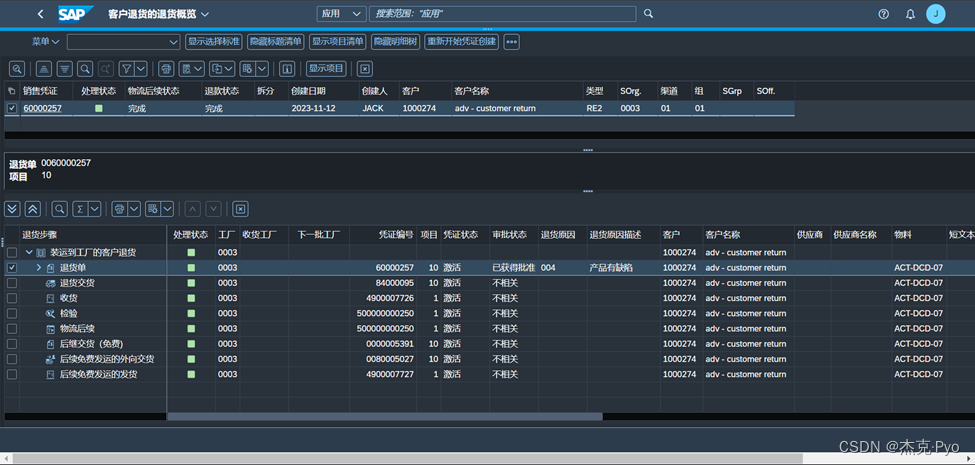This screenshot has height=465, width=975.
Task: Click the 退货交货 truck icon
Action: pyautogui.click(x=50, y=283)
